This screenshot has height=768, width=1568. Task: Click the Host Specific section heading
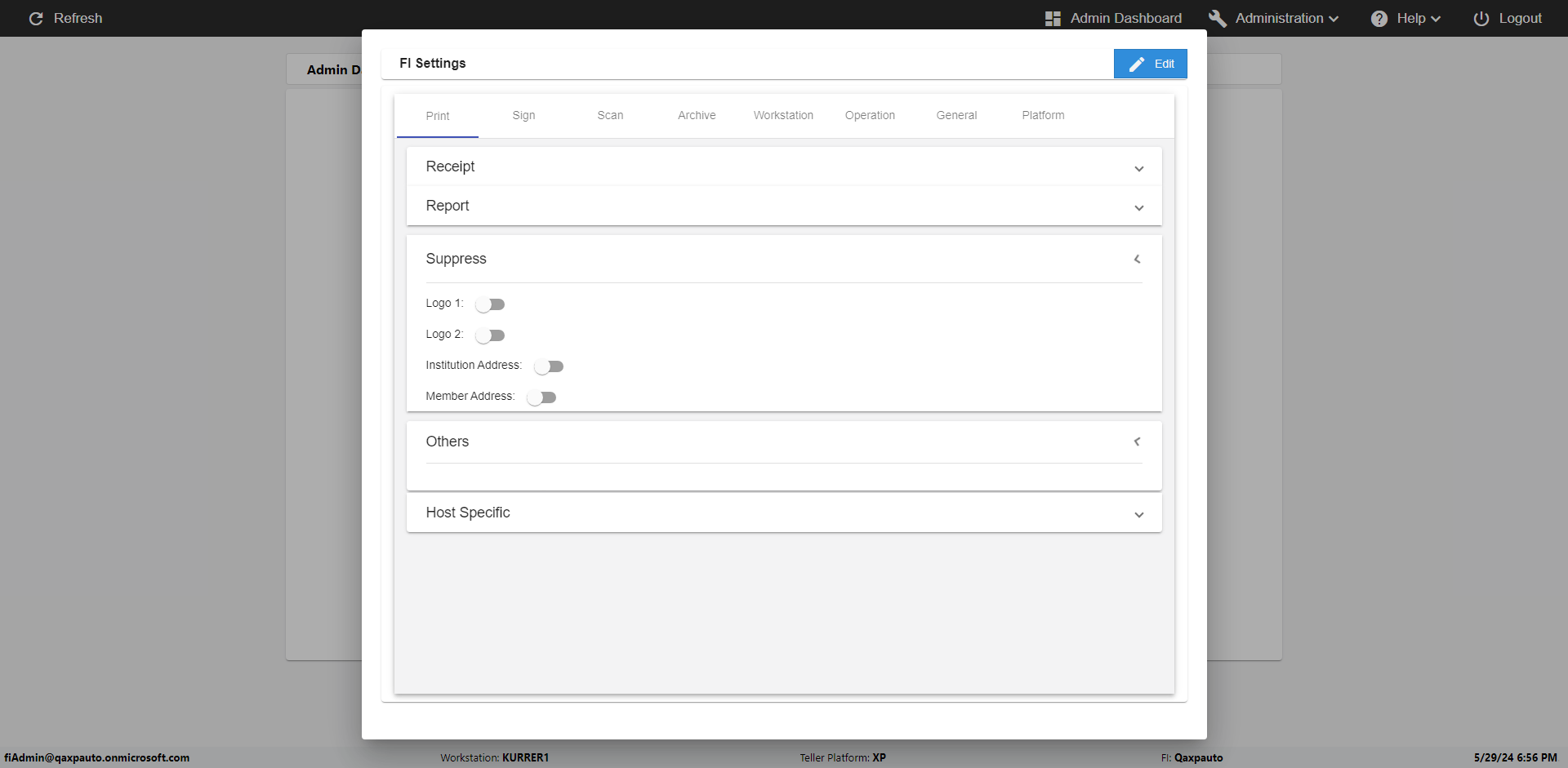(x=468, y=513)
